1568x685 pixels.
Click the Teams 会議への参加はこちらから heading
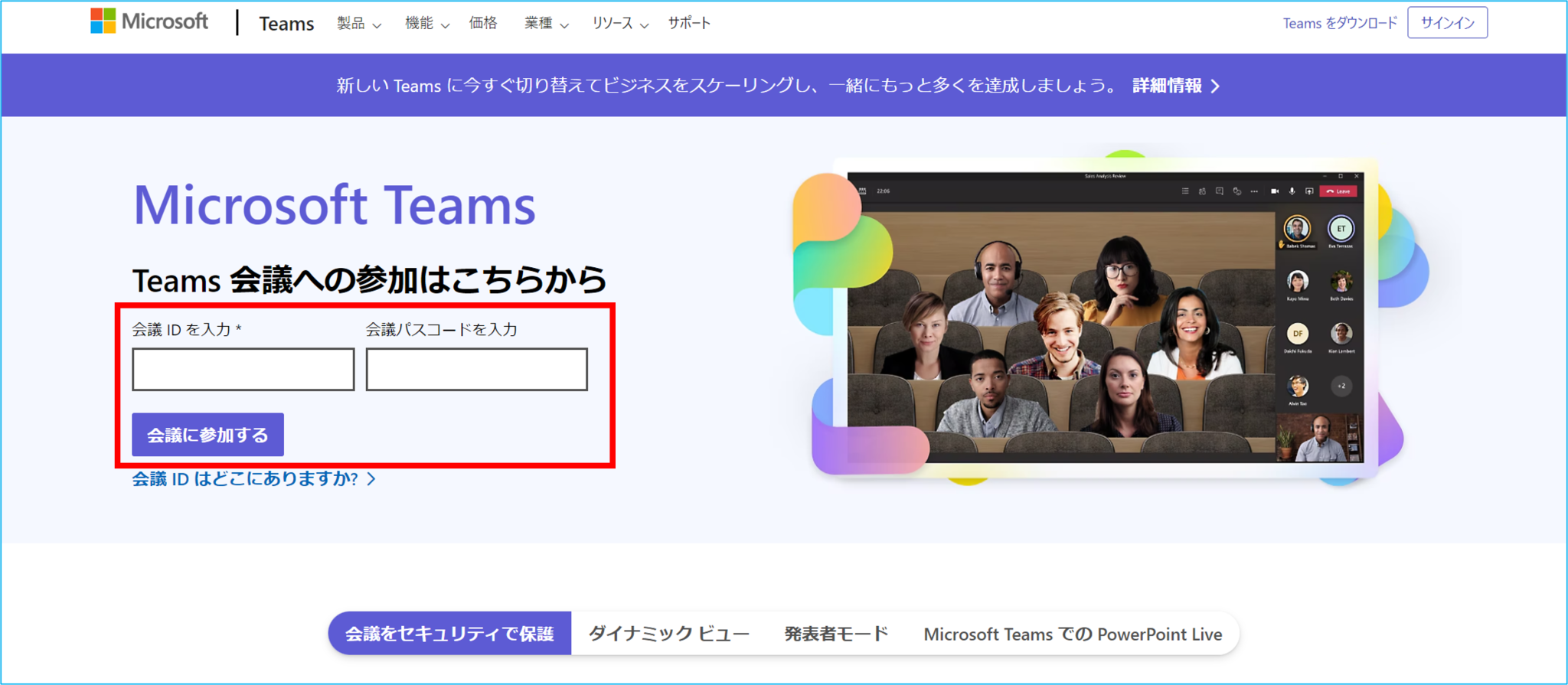(x=369, y=280)
